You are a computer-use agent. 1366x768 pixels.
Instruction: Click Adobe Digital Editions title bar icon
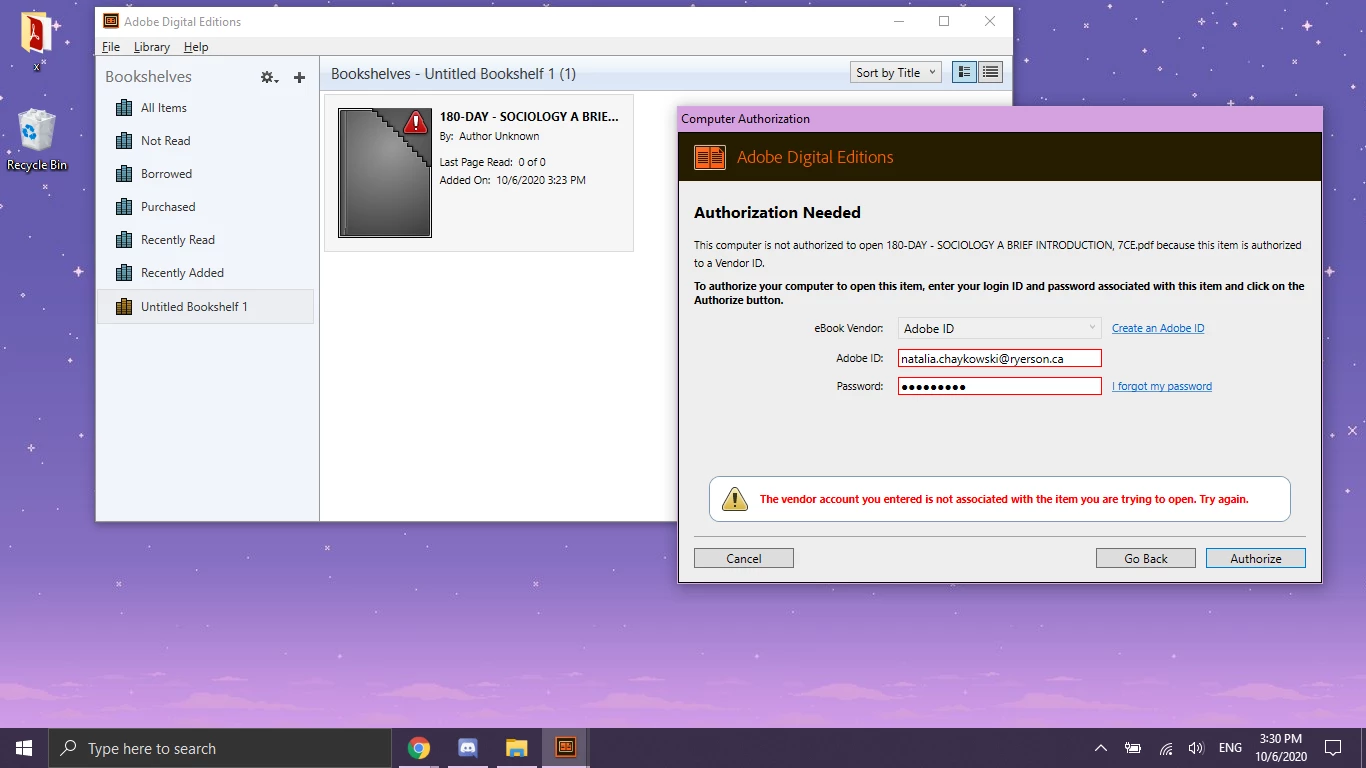(x=110, y=21)
